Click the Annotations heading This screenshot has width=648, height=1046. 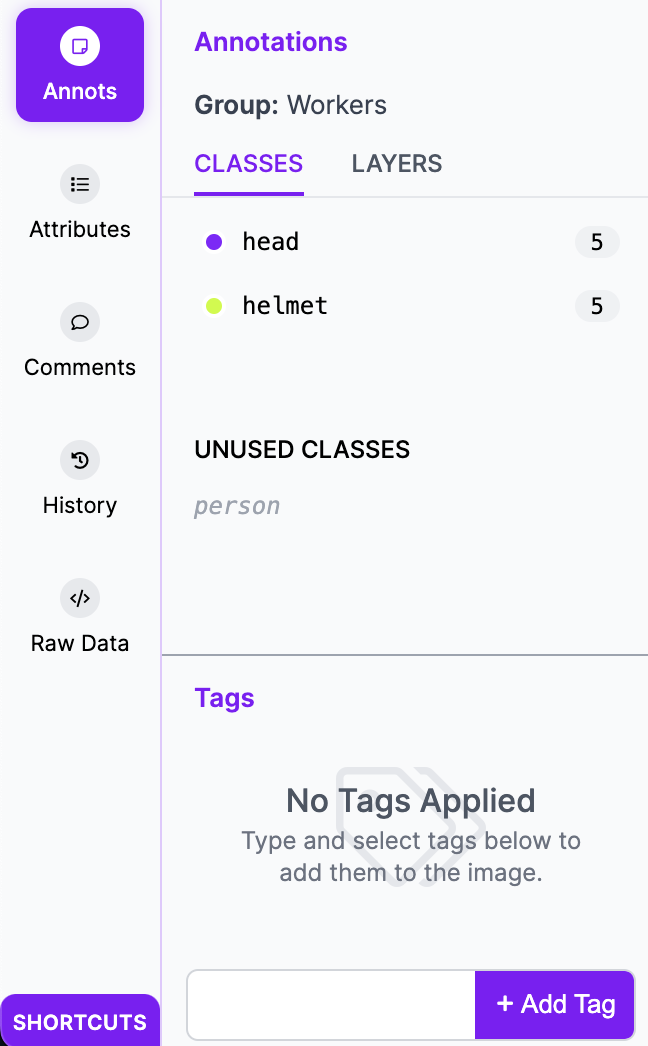coord(270,42)
